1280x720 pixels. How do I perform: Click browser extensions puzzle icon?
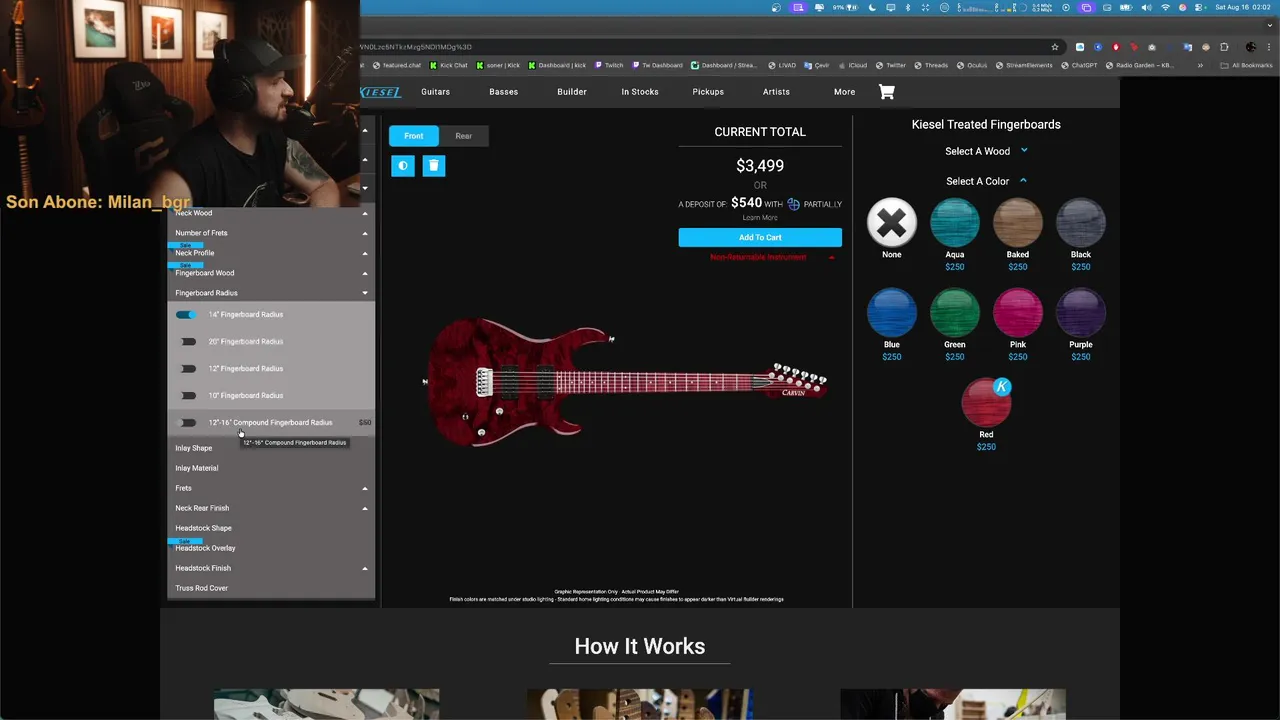1224,47
